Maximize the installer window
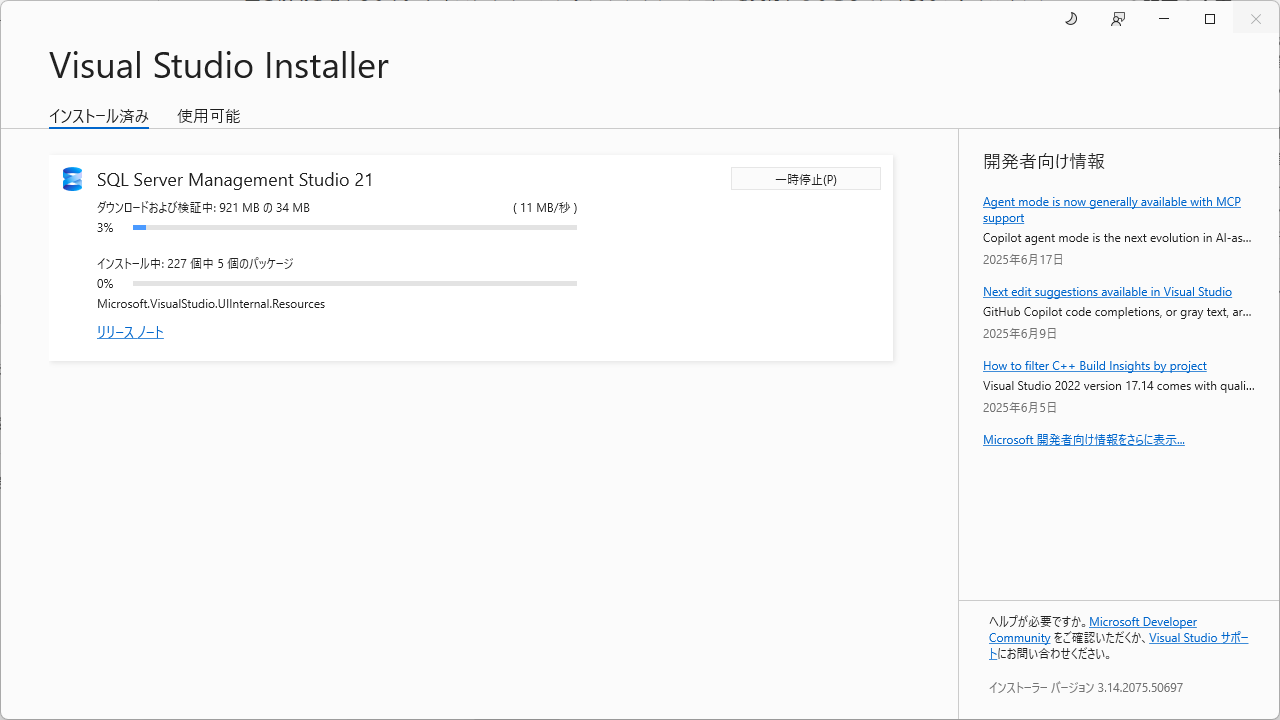 [x=1210, y=19]
